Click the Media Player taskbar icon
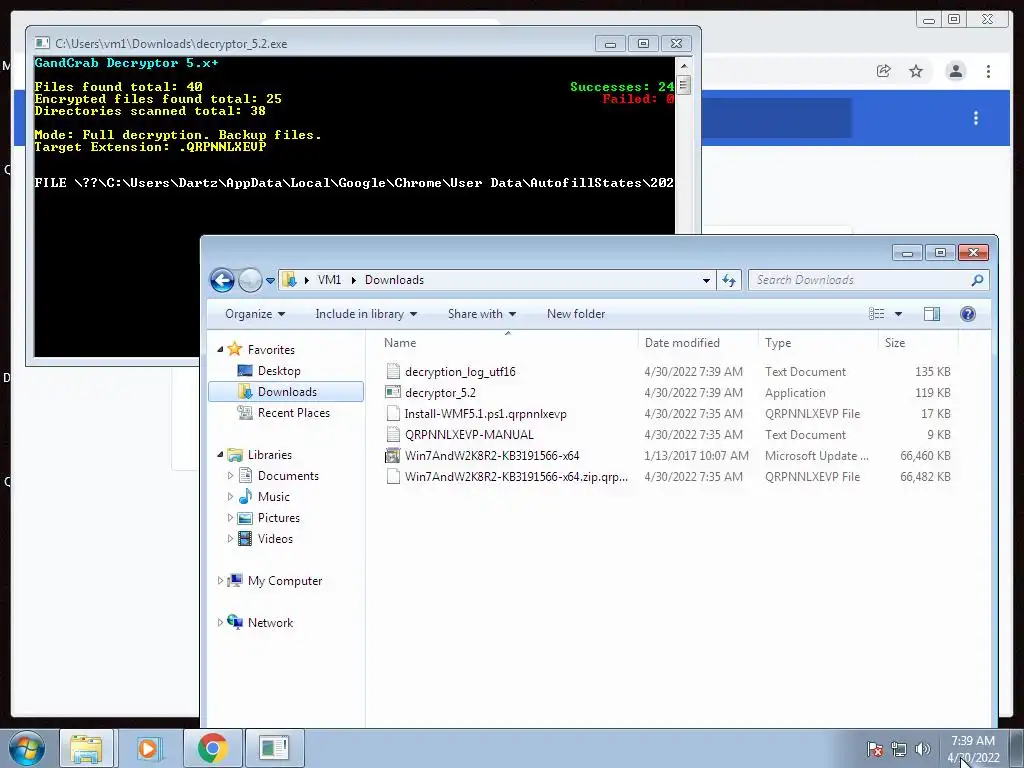Screen dimensions: 1024x768 [x=149, y=748]
